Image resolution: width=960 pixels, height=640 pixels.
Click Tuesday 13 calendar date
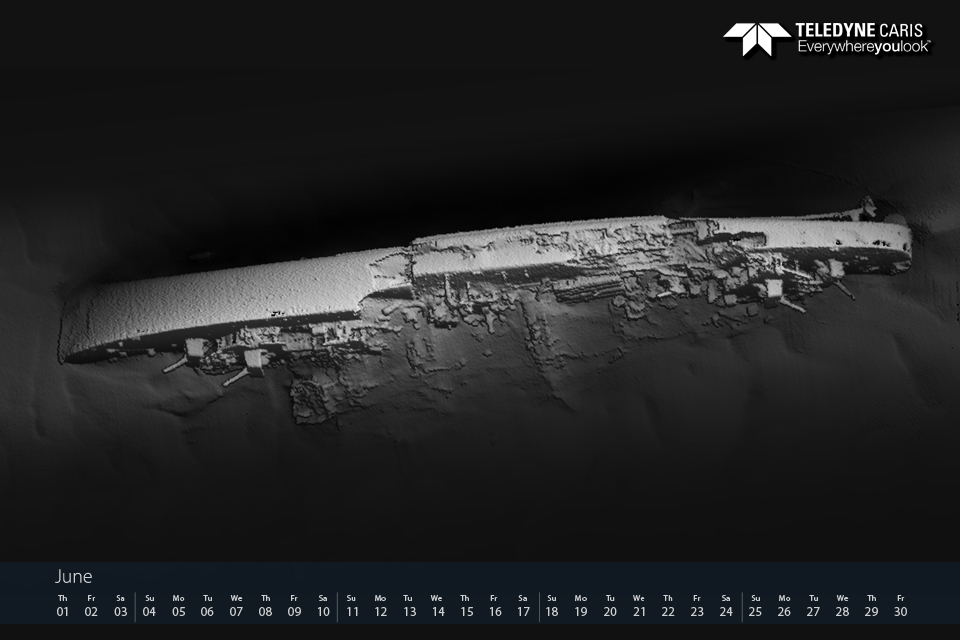click(409, 605)
